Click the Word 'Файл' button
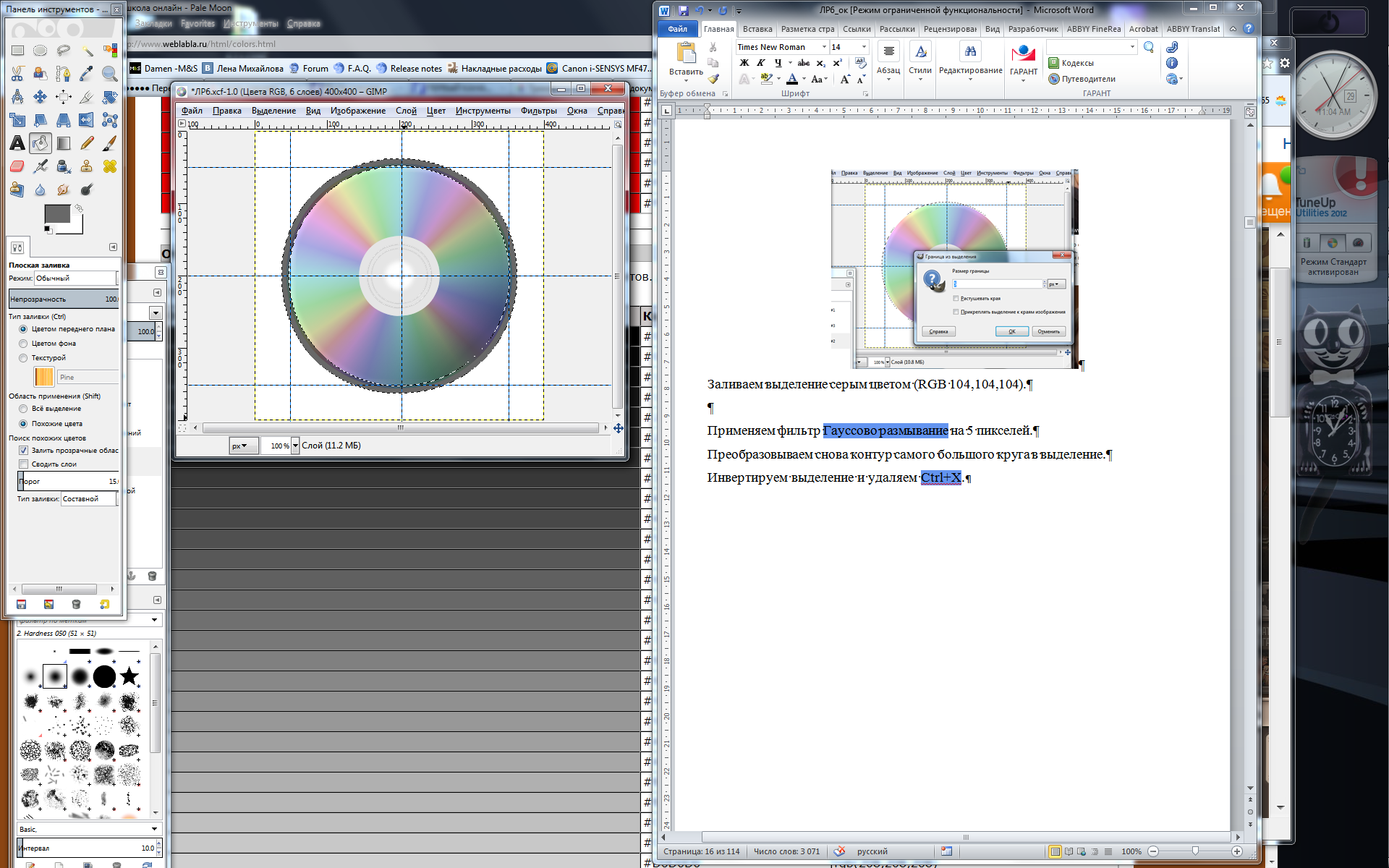The height and width of the screenshot is (868, 1389). 678,29
